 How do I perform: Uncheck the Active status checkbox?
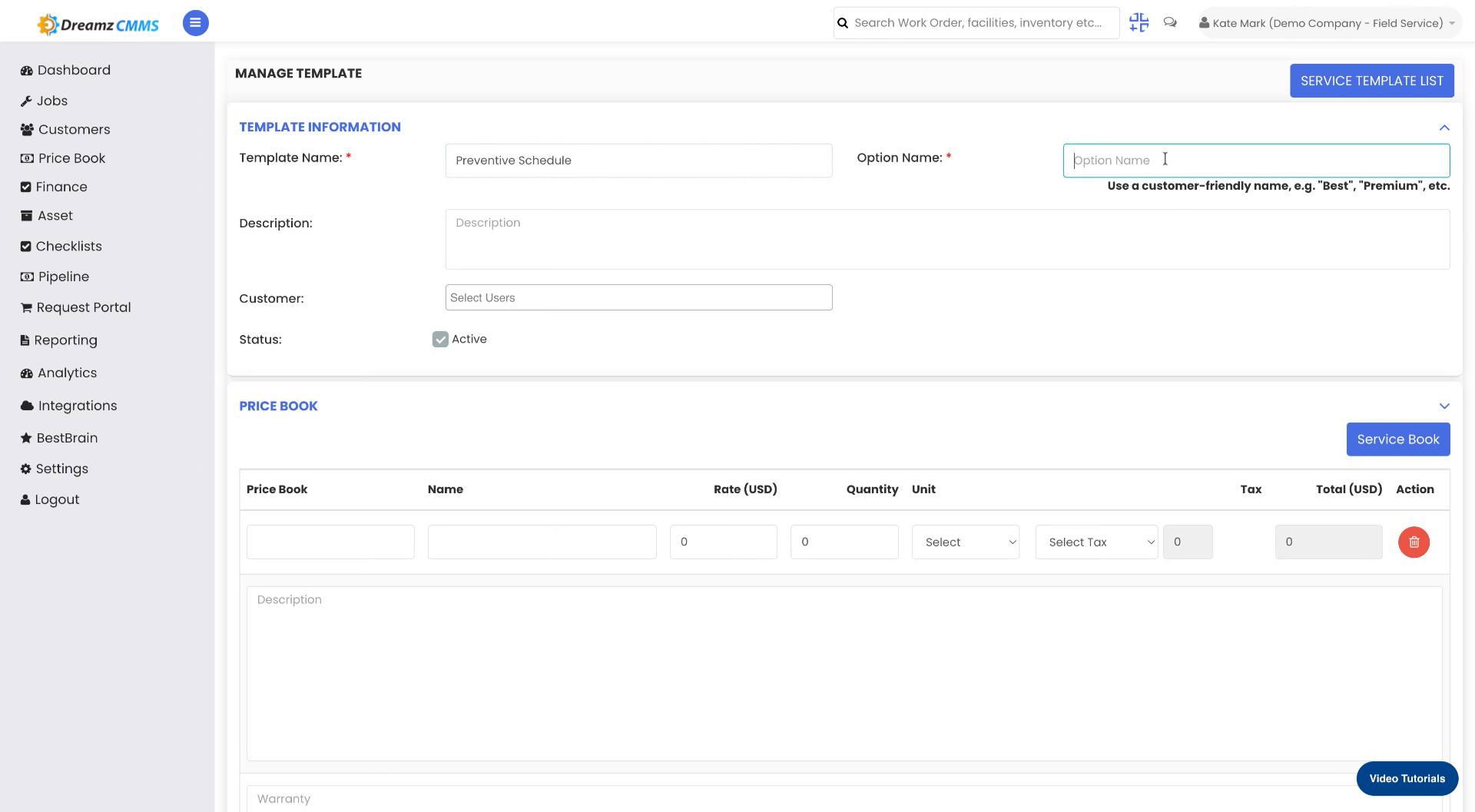point(439,339)
